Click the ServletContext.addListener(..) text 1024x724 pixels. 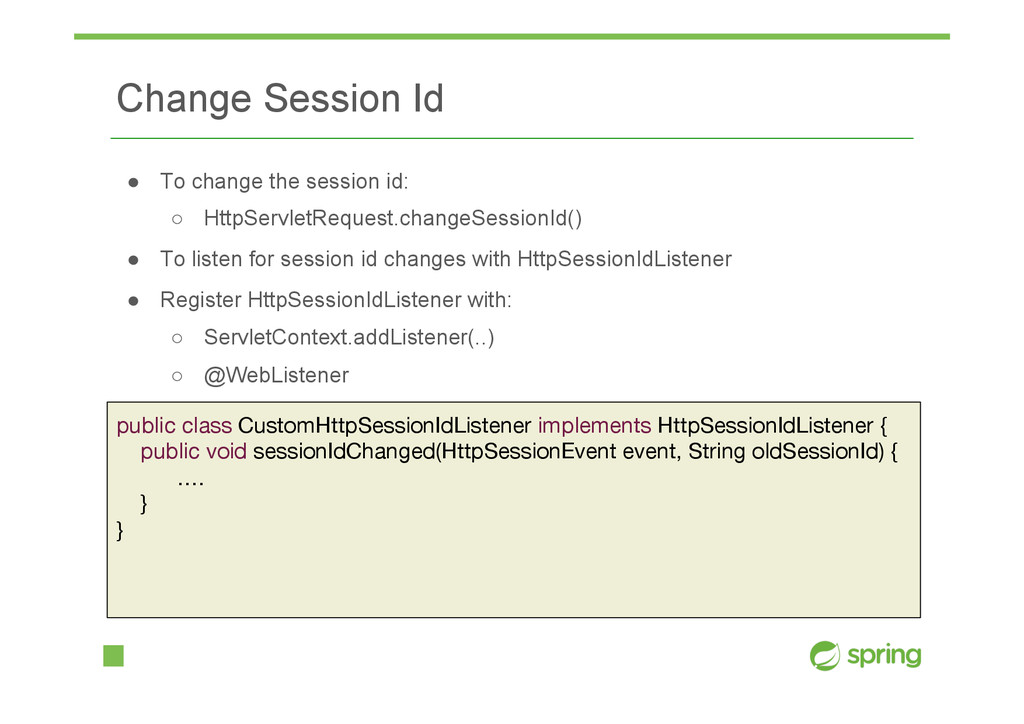[x=349, y=338]
